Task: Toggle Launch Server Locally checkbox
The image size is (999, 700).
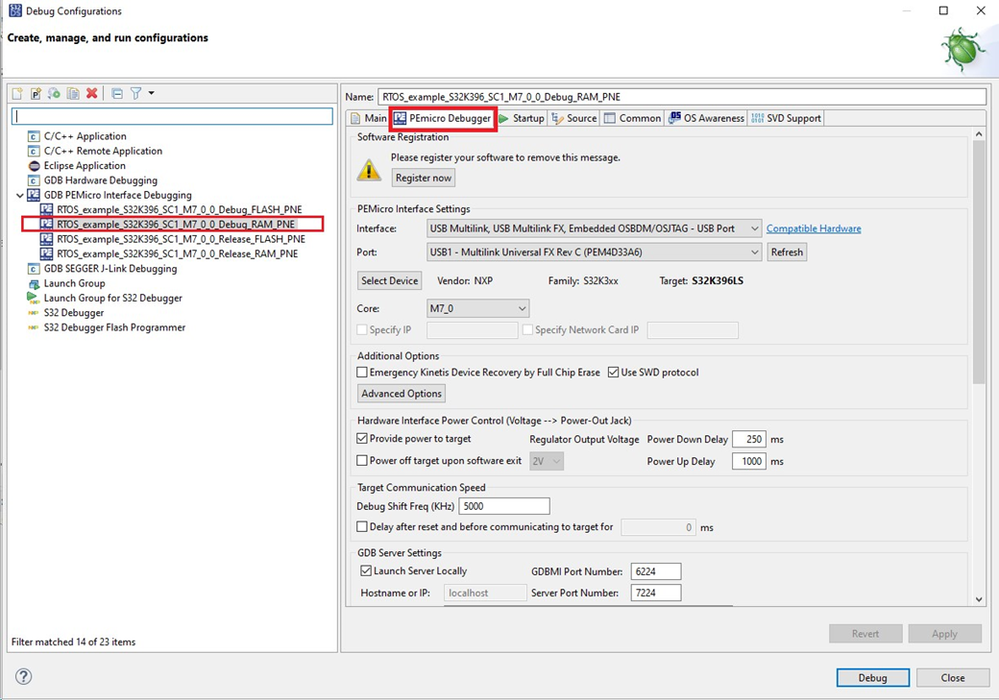Action: click(x=366, y=571)
